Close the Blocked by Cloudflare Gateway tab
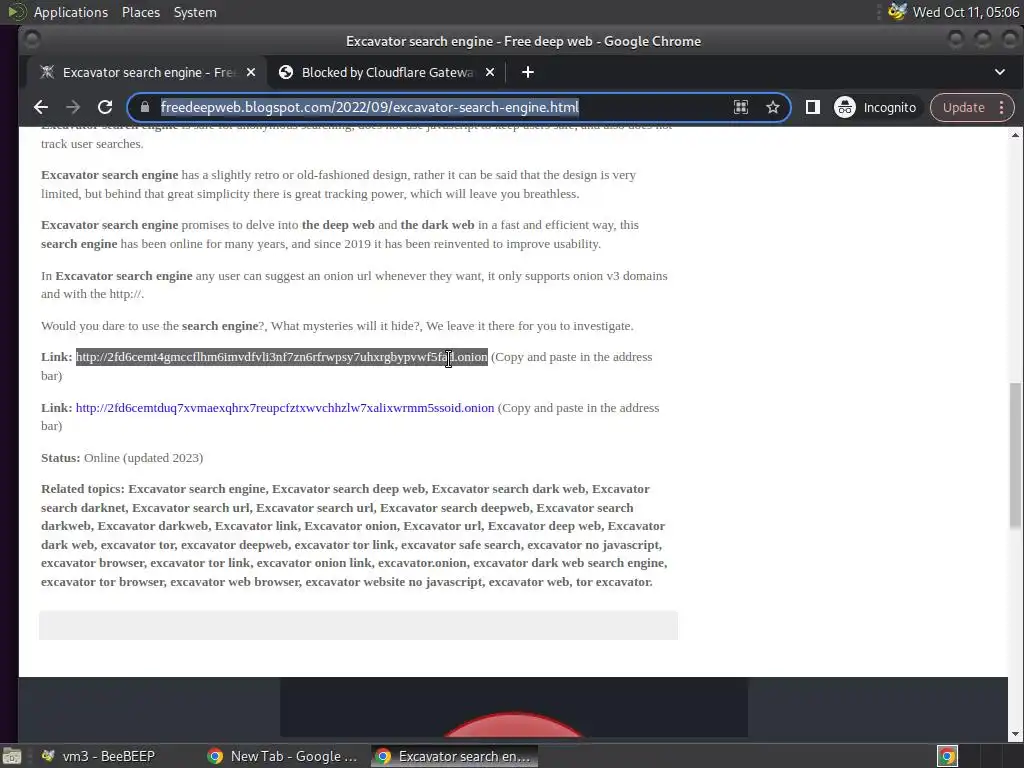1024x768 pixels. coord(490,72)
